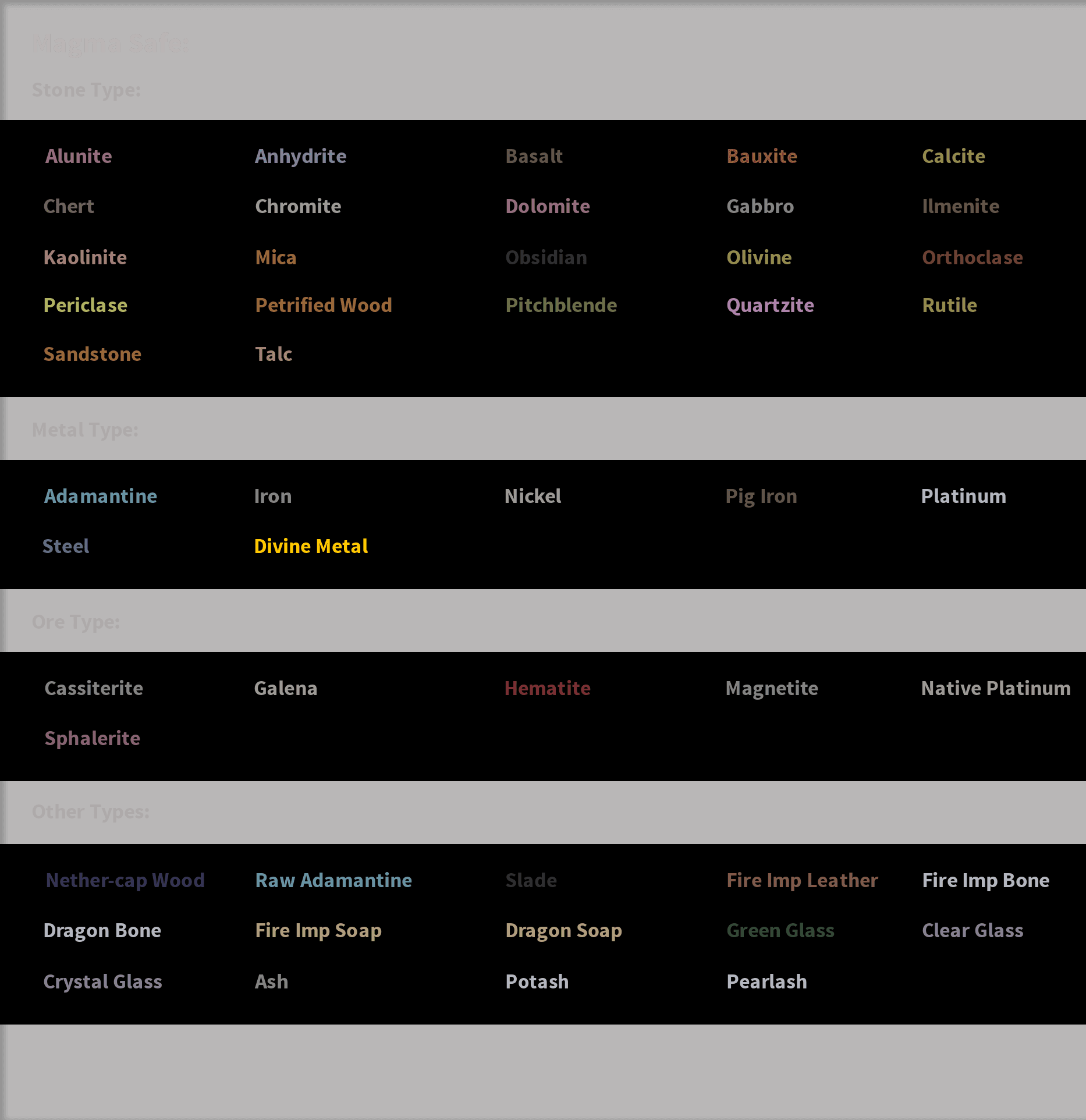Click Fire Imp Leather

click(x=802, y=880)
